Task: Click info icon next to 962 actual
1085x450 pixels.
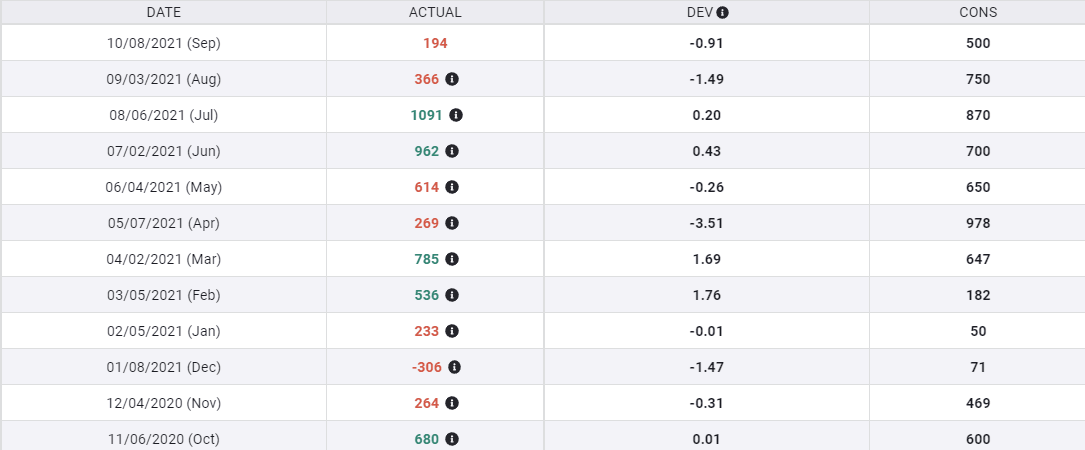Action: coord(452,151)
